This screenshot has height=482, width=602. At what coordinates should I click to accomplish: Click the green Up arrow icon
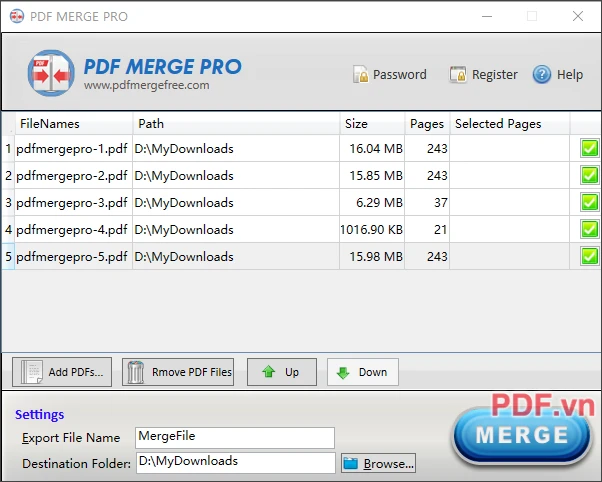point(268,371)
